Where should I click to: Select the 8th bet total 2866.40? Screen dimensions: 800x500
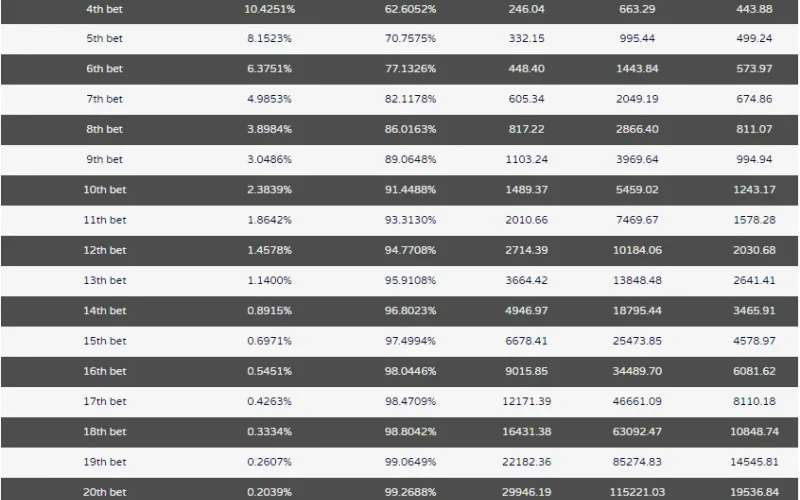pyautogui.click(x=637, y=129)
